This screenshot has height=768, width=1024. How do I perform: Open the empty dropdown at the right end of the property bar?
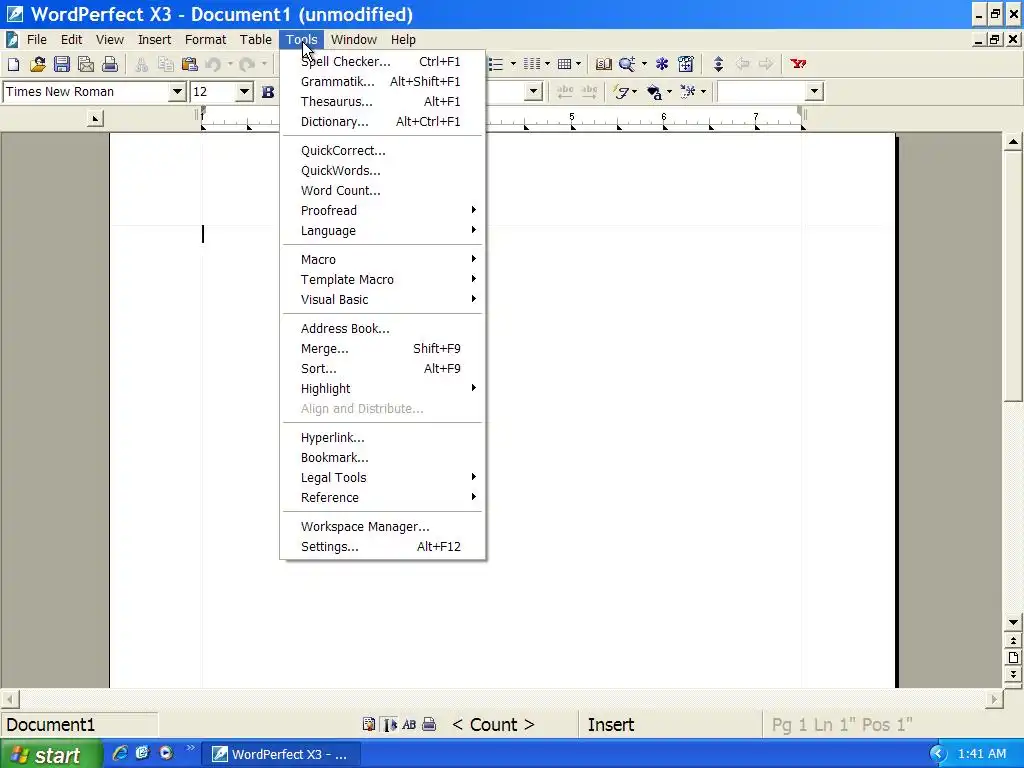(x=814, y=92)
